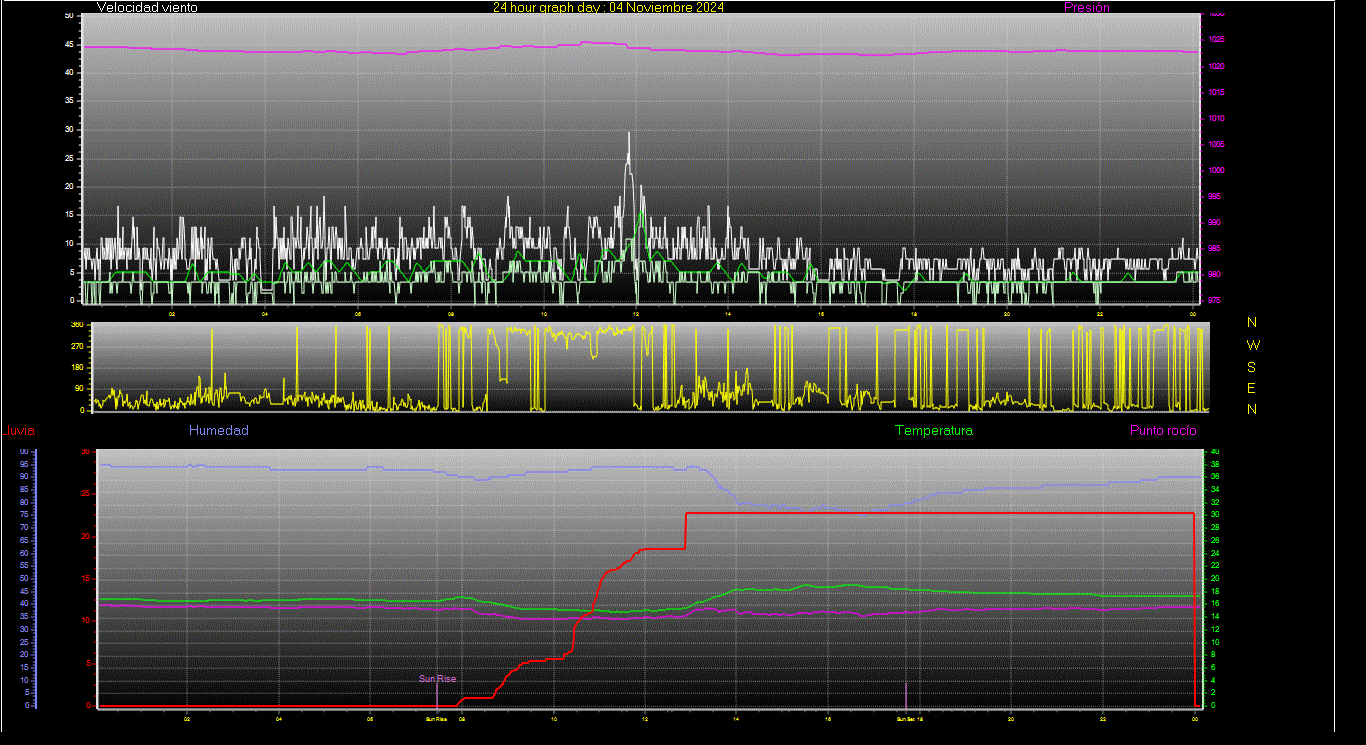Click the "1025" value on the pressure axis
This screenshot has height=745, width=1366.
point(1216,40)
